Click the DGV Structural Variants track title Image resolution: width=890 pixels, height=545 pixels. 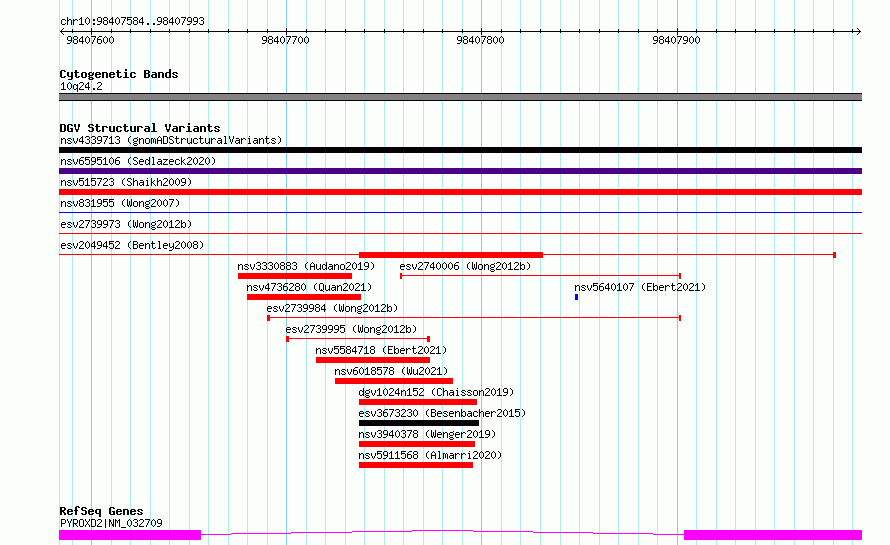(x=140, y=128)
